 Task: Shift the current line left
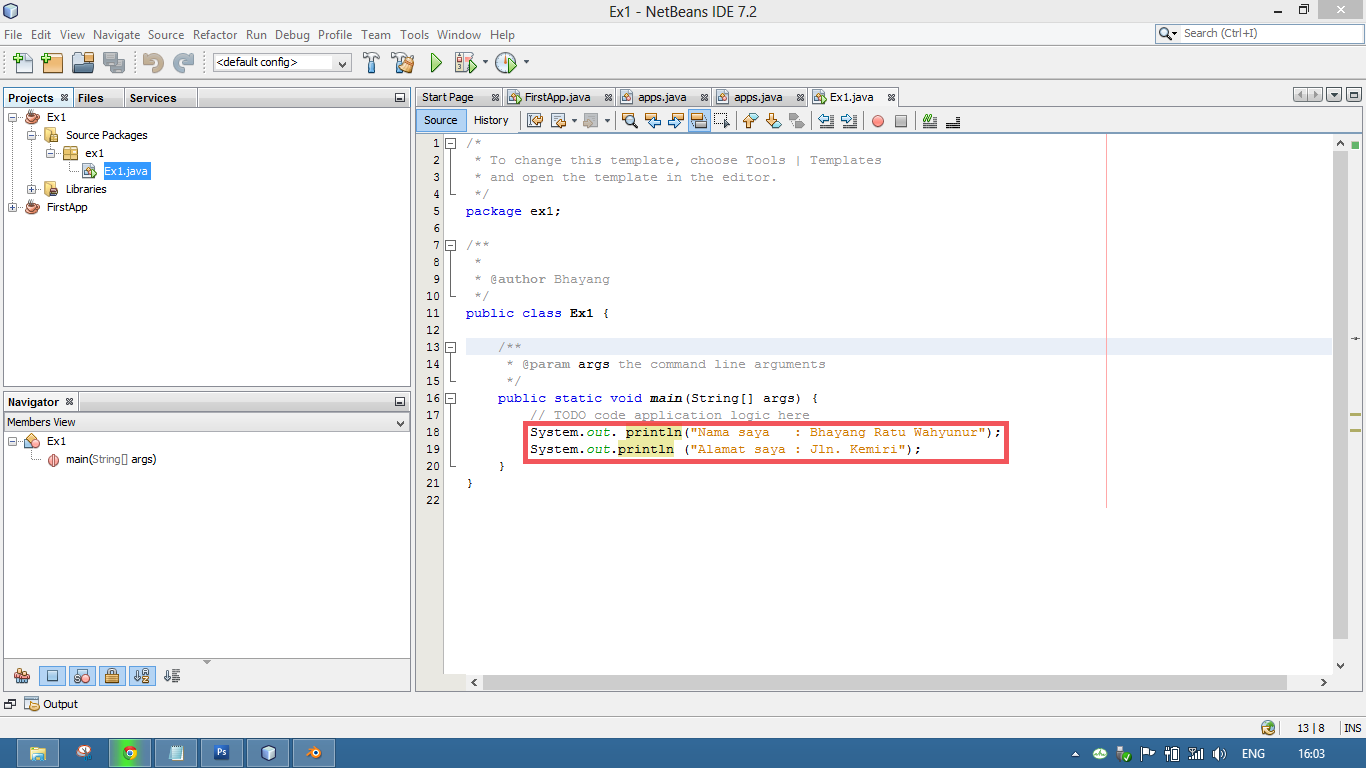(826, 121)
